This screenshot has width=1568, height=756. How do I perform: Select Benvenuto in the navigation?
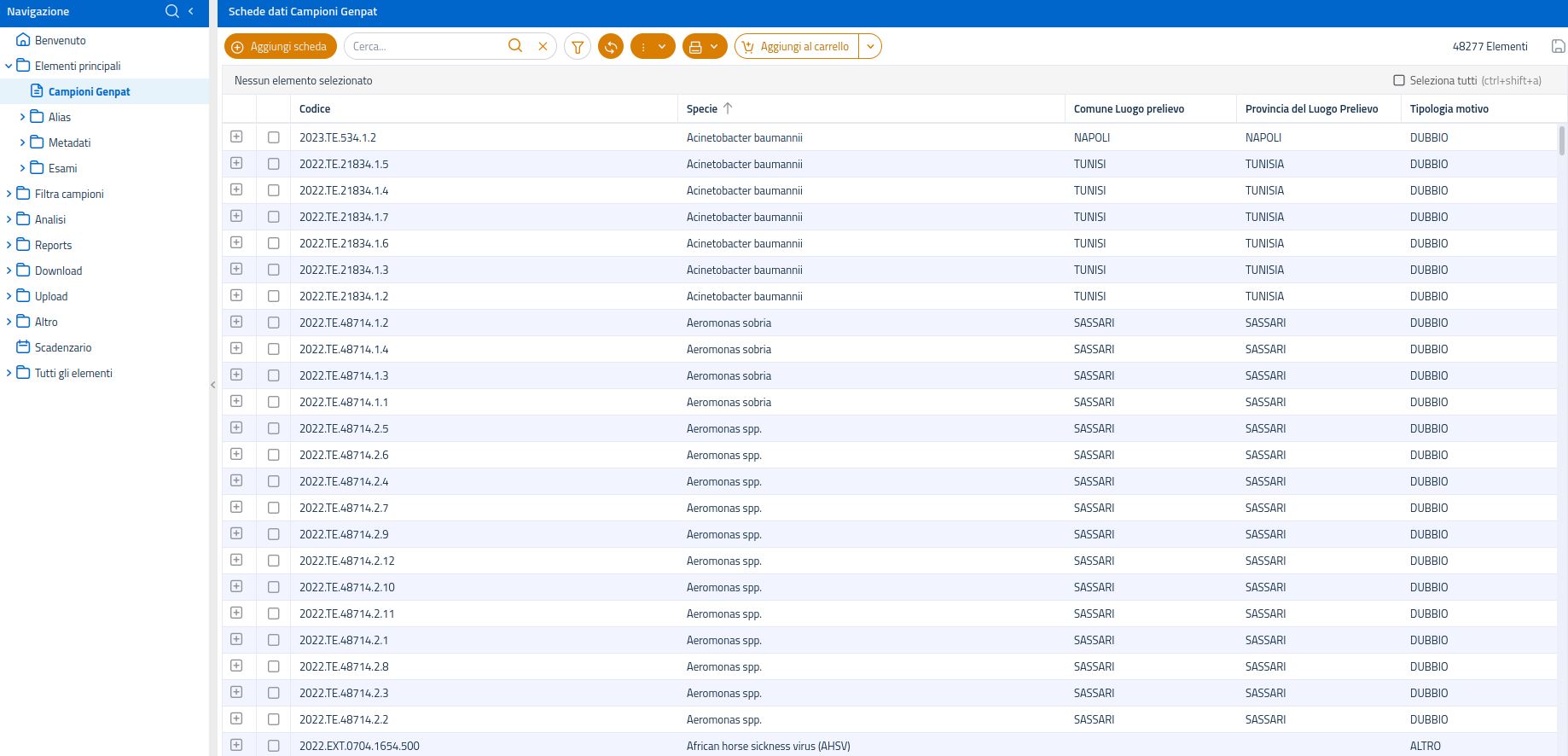[60, 40]
